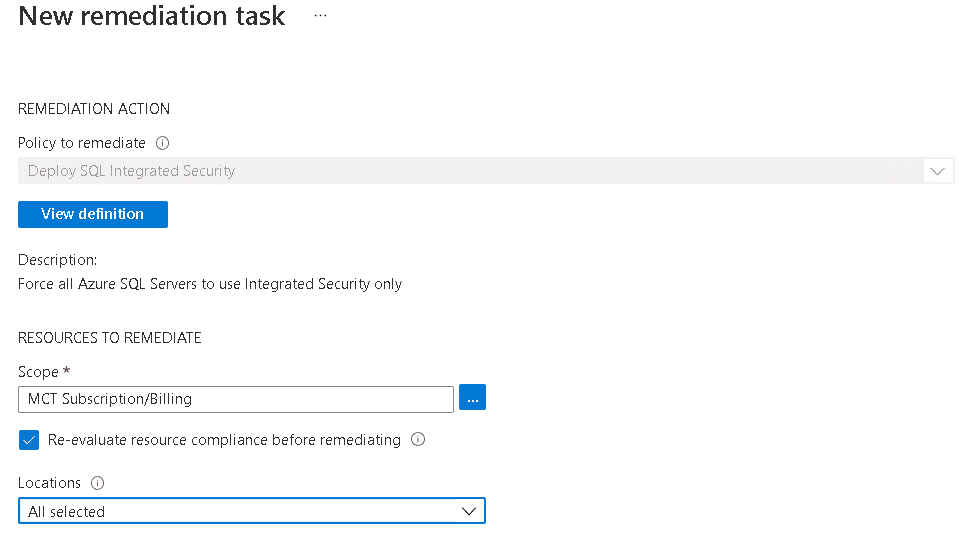Uncheck Re-evaluate resource compliance checkbox
Screen dimensions: 965x533
(x=29, y=440)
